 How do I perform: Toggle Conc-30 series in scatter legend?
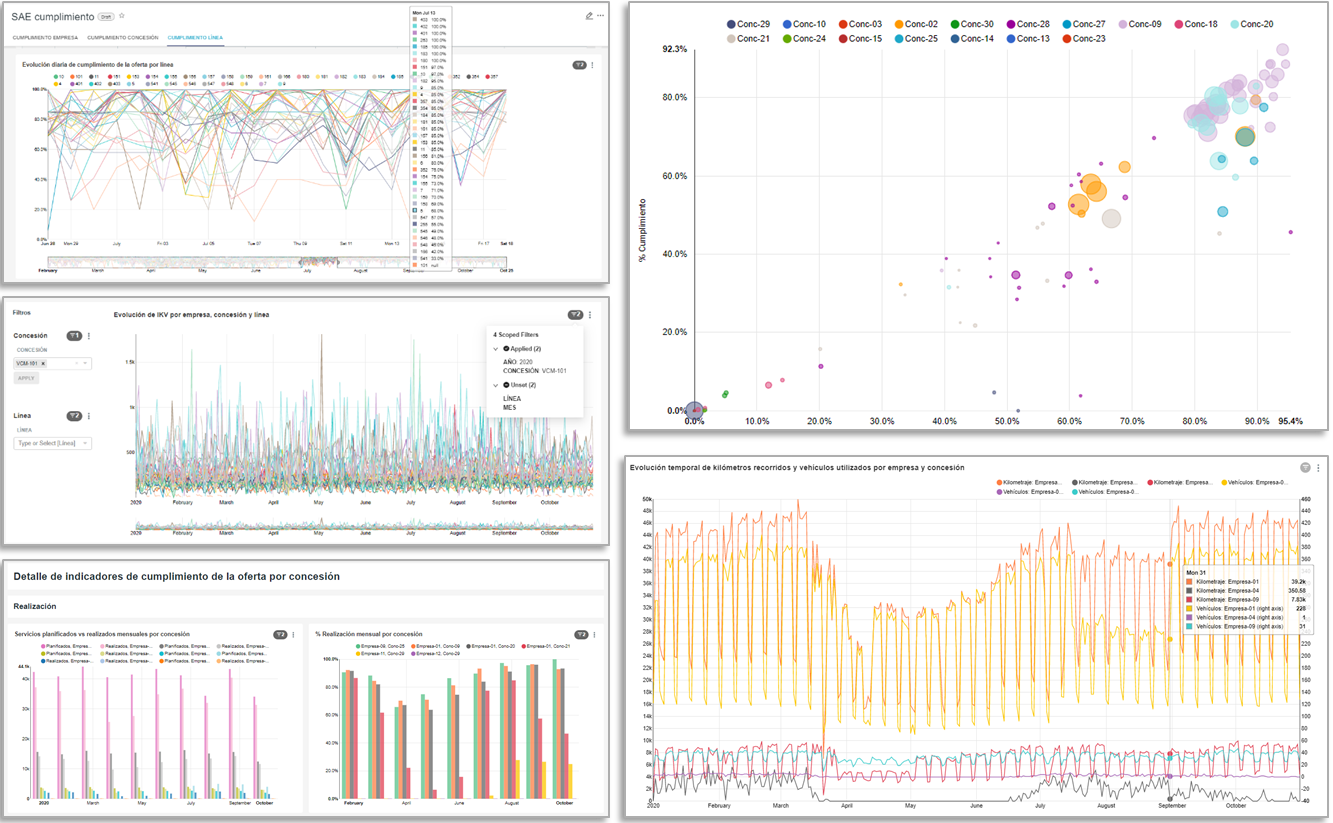[972, 23]
